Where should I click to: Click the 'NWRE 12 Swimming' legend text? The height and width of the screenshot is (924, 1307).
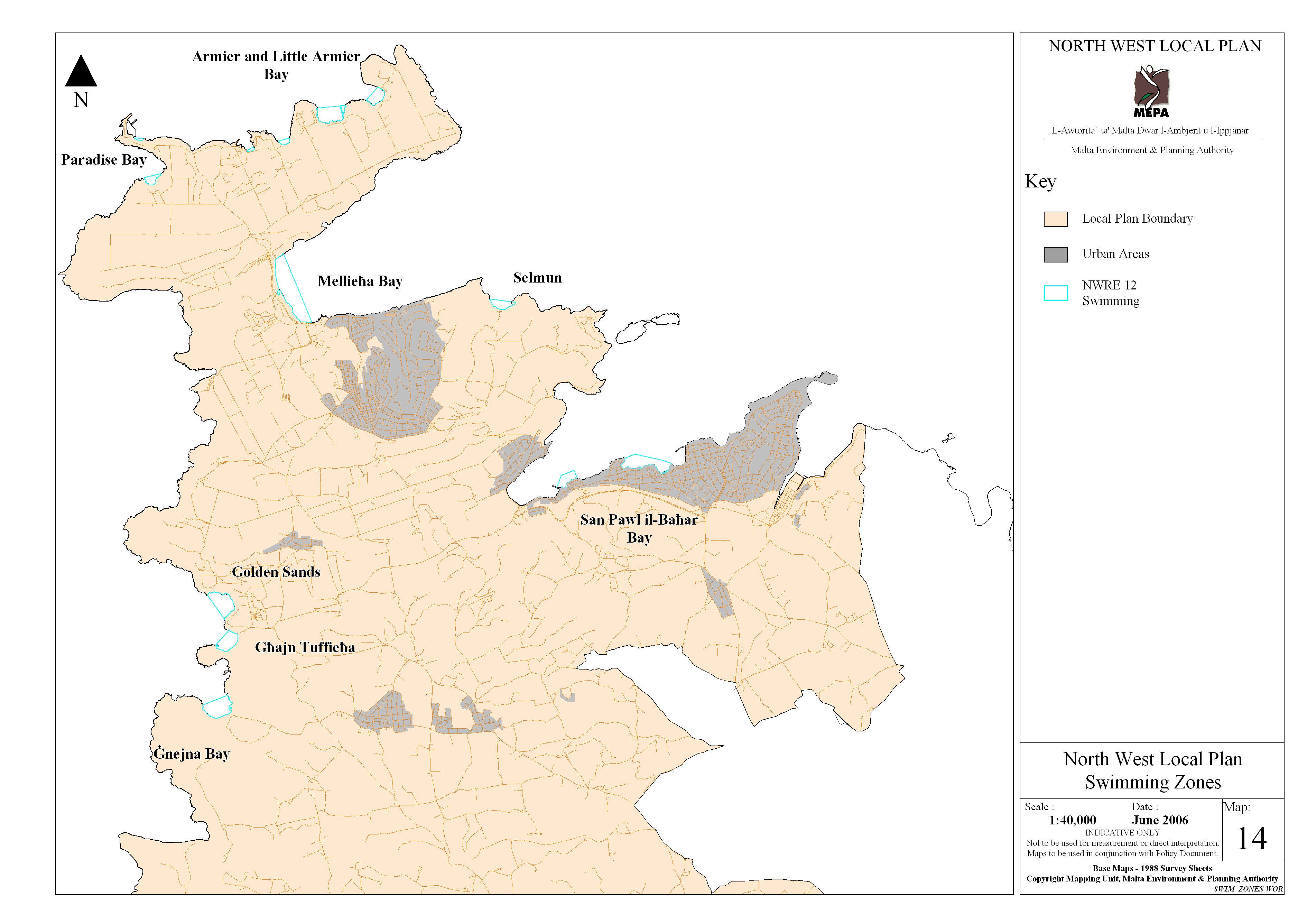(1110, 293)
